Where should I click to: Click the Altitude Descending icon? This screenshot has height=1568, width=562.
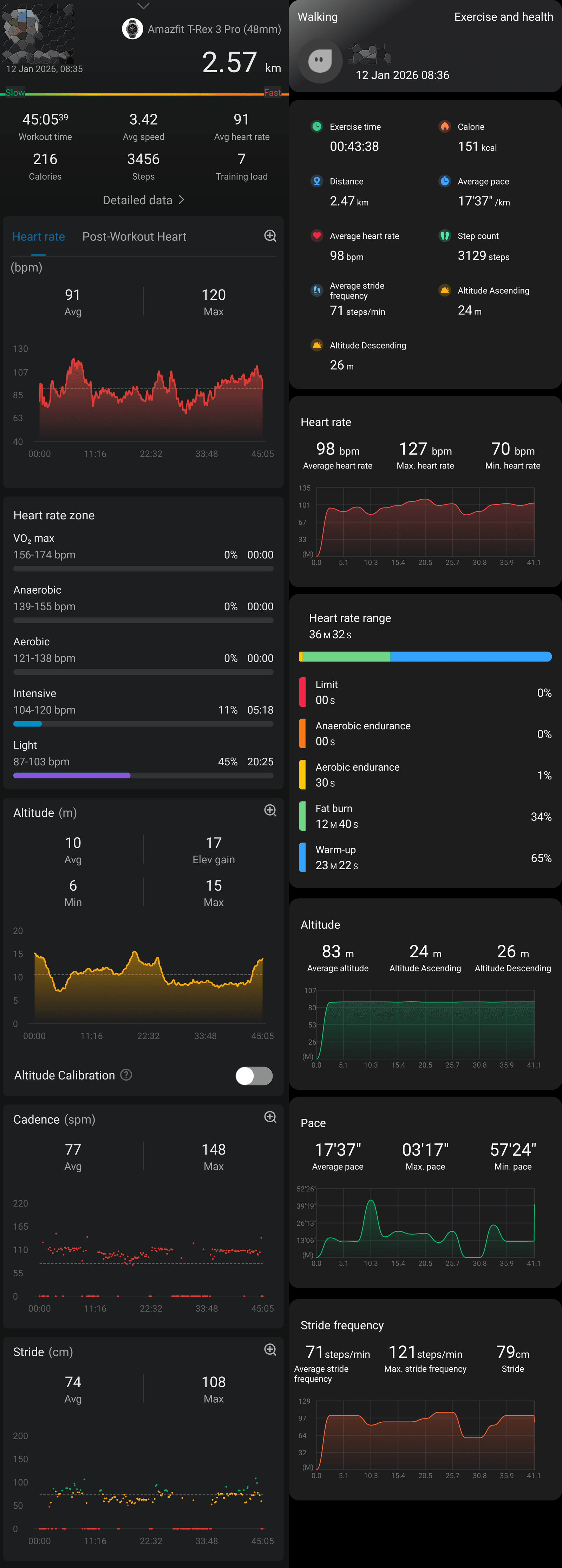point(316,345)
